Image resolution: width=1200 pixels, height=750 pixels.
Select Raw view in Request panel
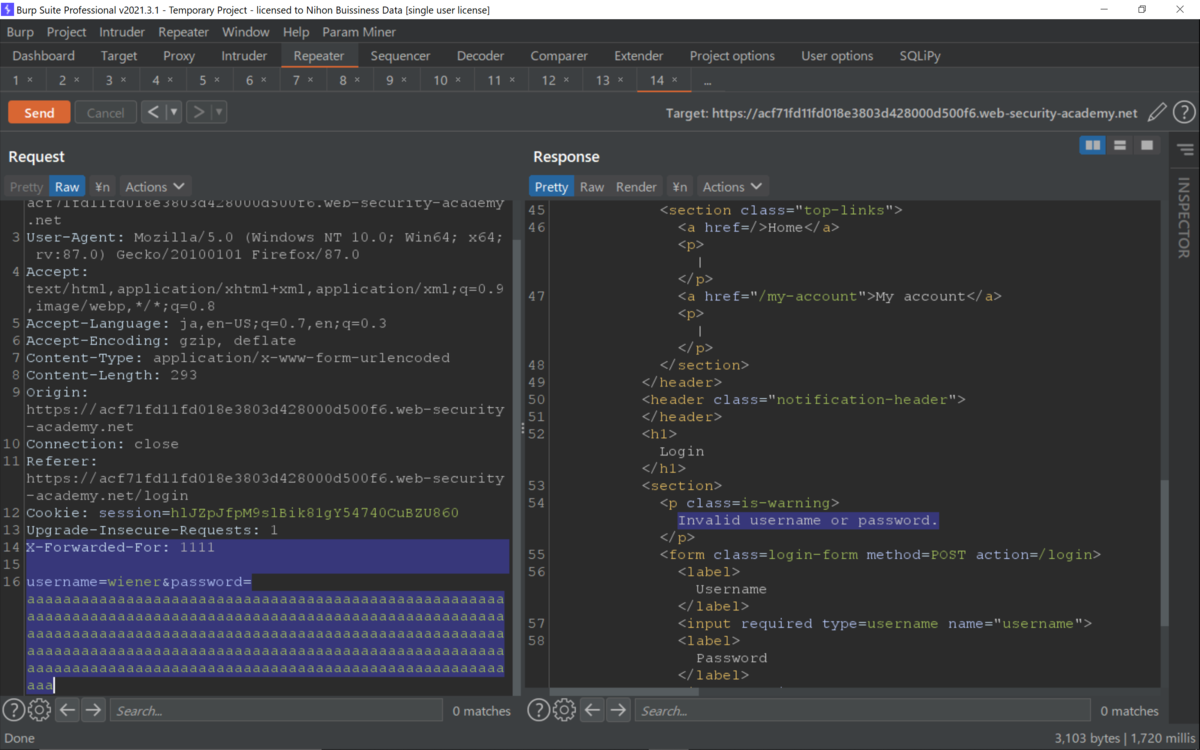(x=67, y=186)
